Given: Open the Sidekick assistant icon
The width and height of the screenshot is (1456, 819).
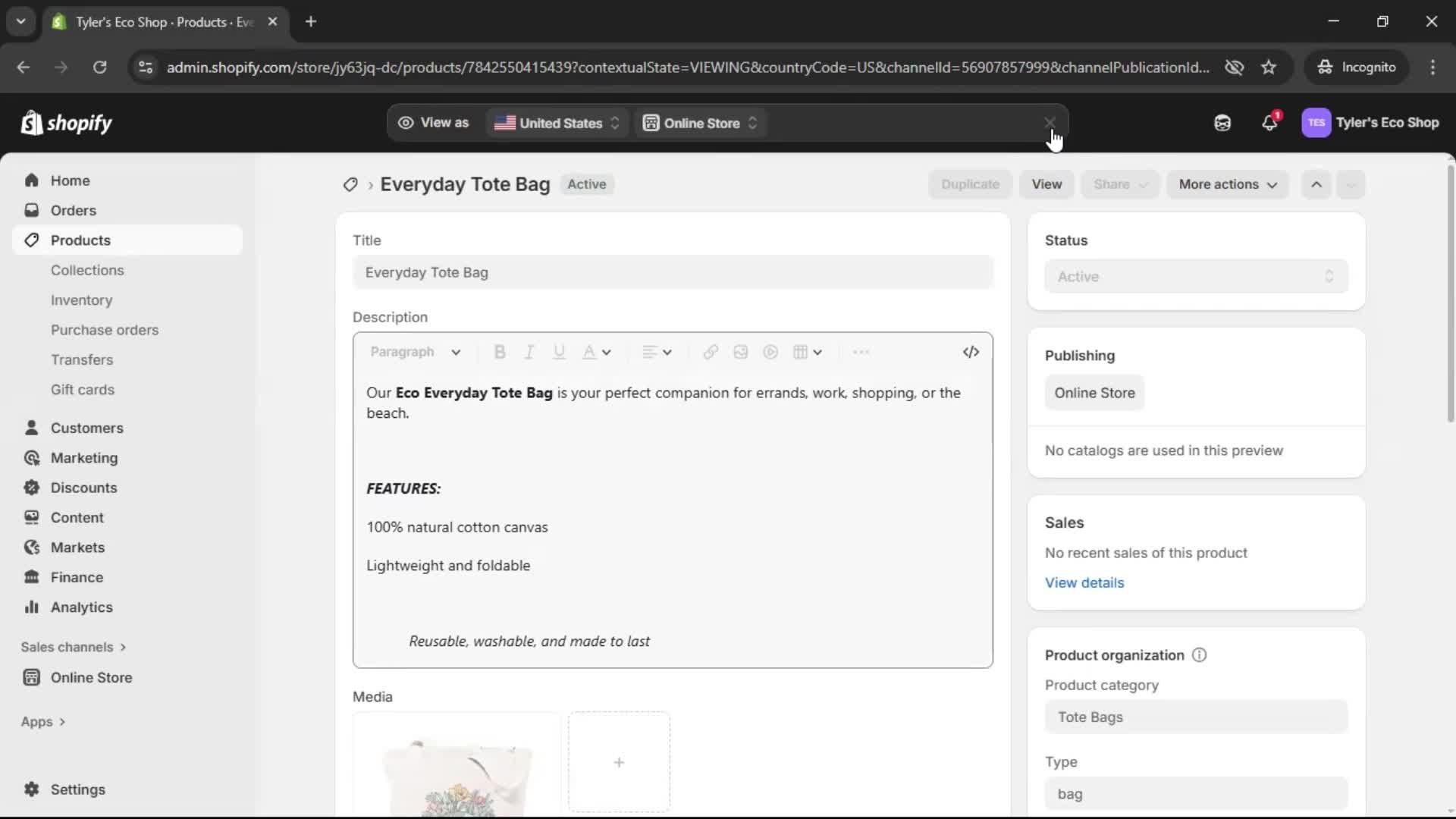Looking at the screenshot, I should (x=1222, y=123).
